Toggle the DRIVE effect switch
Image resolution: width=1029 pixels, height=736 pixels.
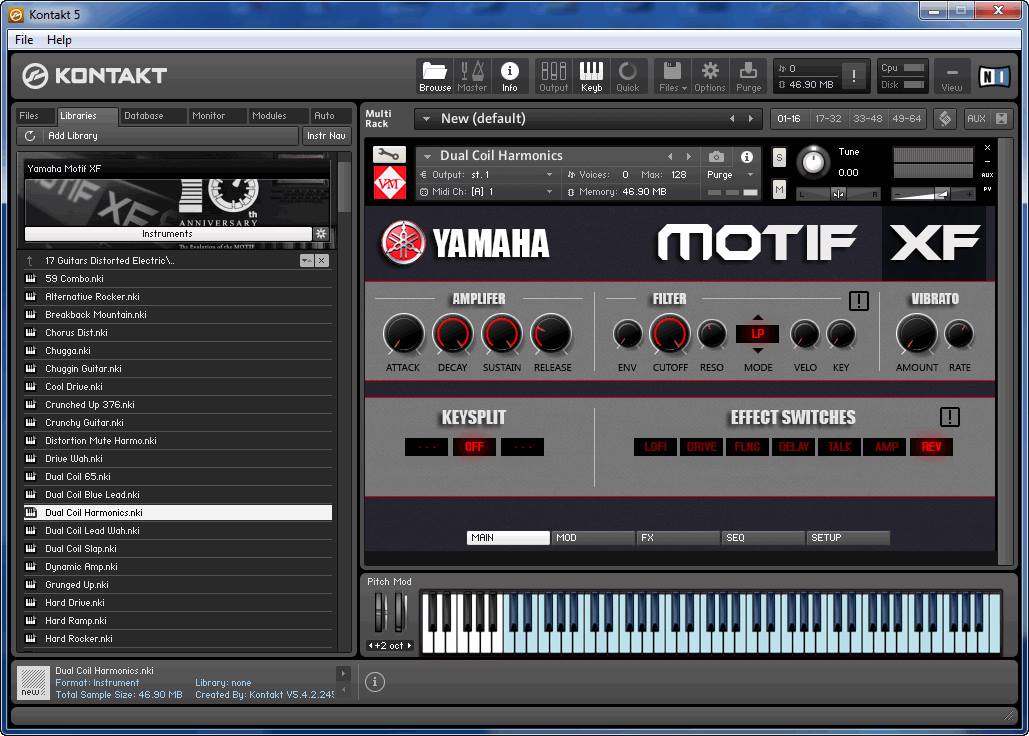[701, 447]
